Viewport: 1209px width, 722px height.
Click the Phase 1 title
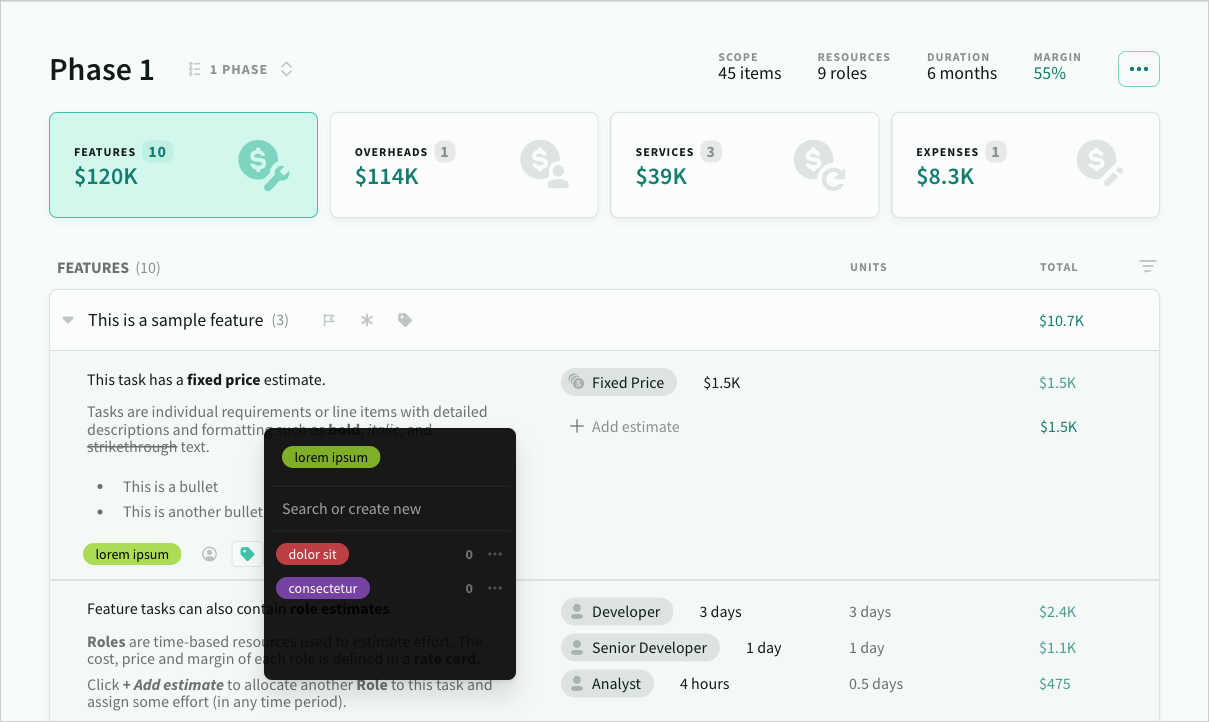tap(102, 69)
